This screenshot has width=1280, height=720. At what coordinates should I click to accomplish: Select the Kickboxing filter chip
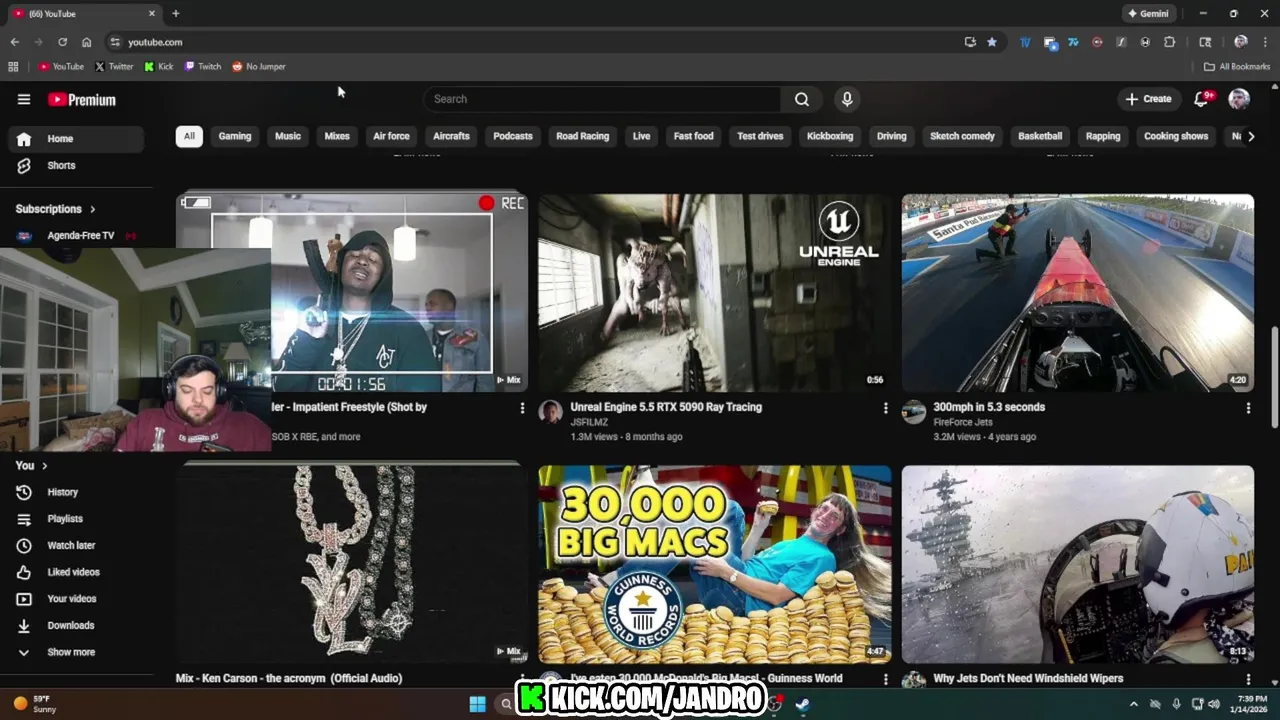830,136
